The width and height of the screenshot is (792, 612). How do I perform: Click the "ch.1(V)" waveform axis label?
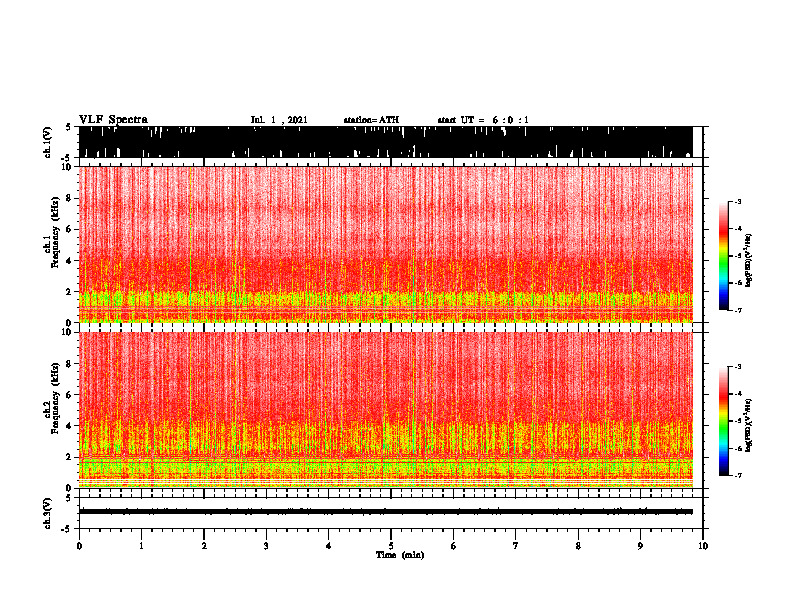47,142
